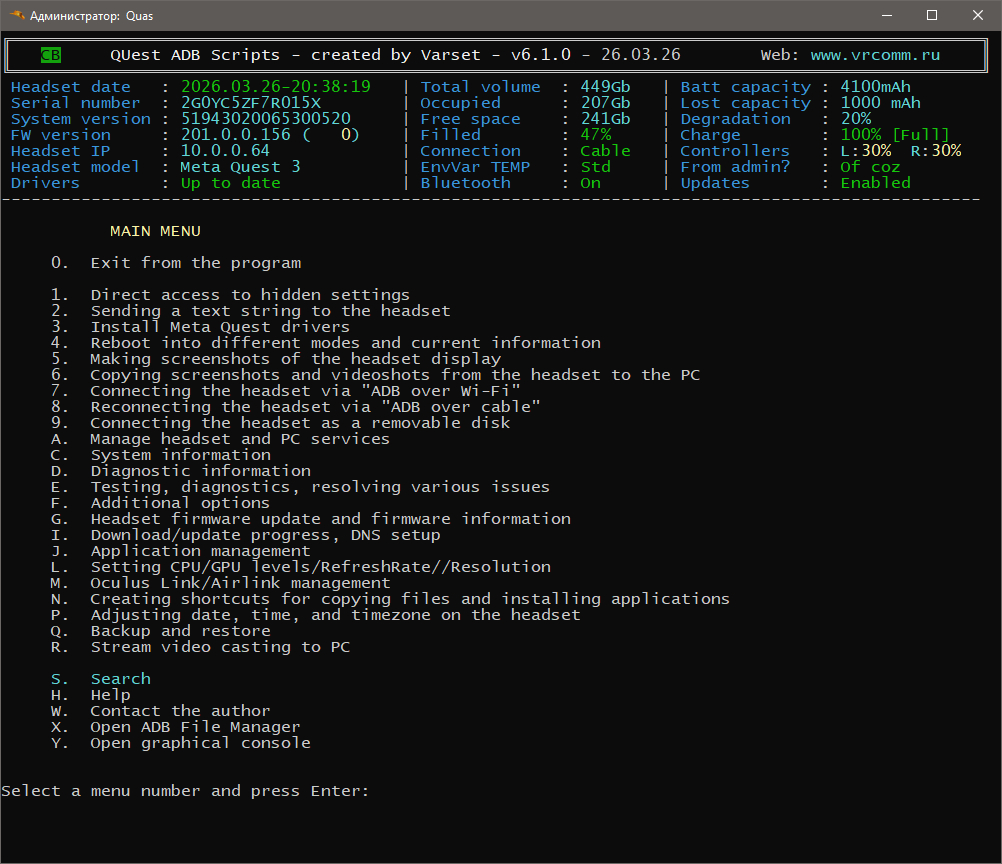Click the Bluetooth On status value

[590, 183]
